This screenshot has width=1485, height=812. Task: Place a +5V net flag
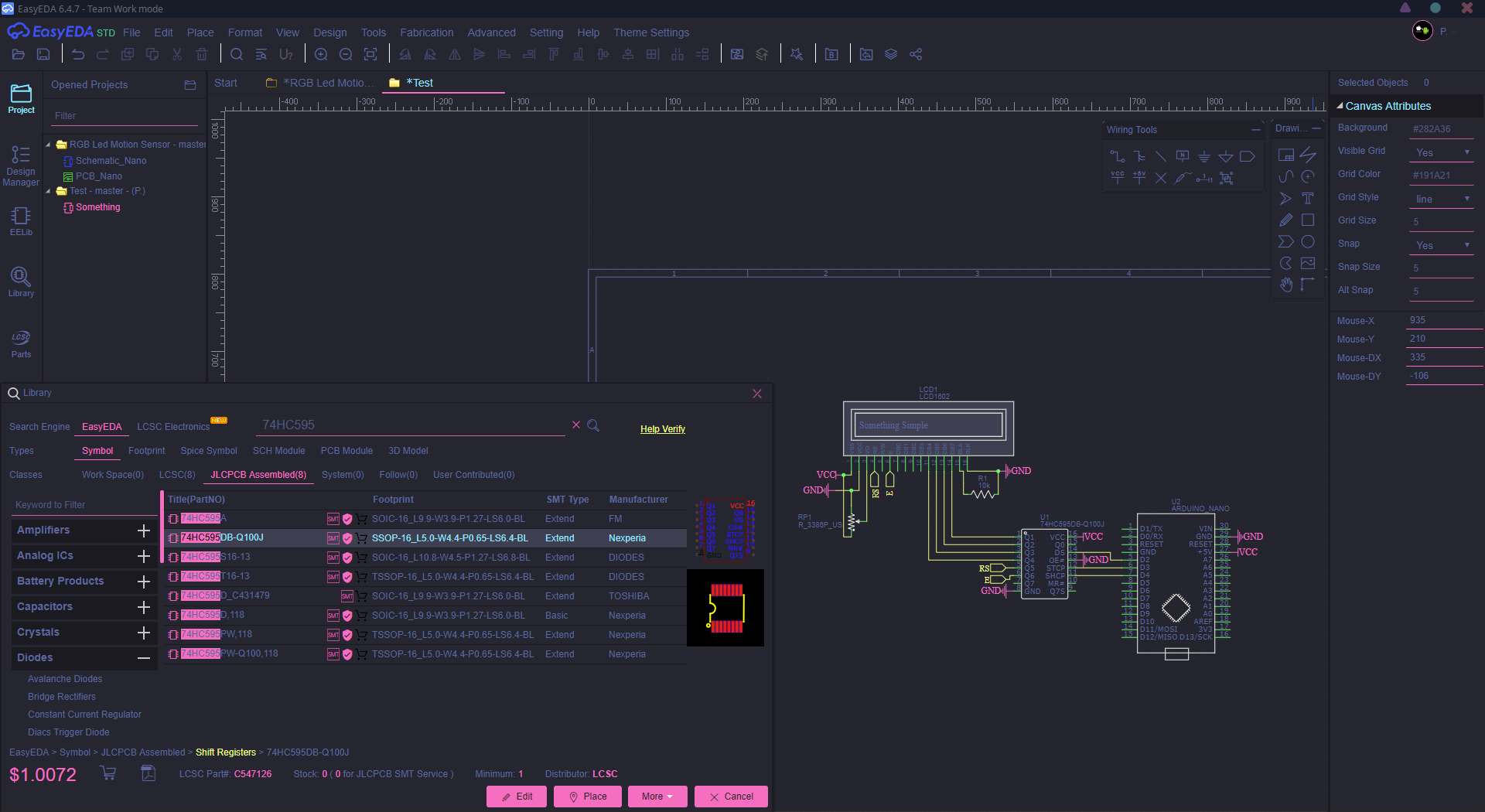[x=1138, y=178]
